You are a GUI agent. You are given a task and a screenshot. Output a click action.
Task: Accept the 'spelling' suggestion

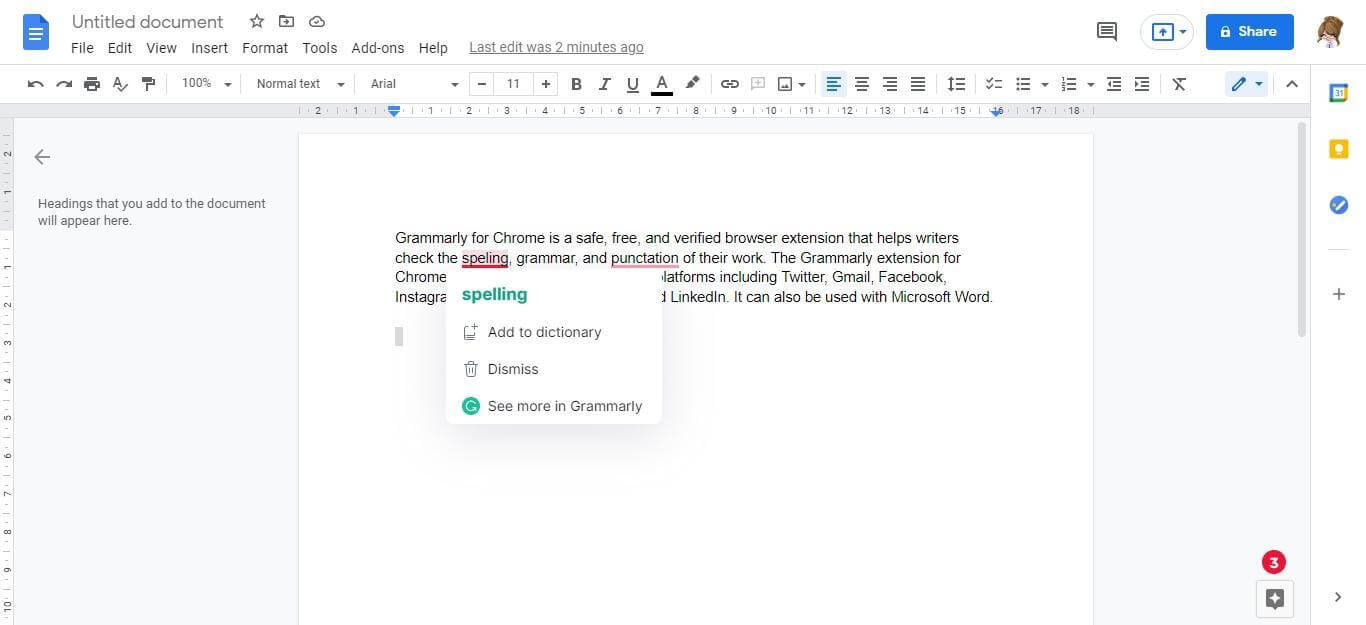(x=494, y=295)
